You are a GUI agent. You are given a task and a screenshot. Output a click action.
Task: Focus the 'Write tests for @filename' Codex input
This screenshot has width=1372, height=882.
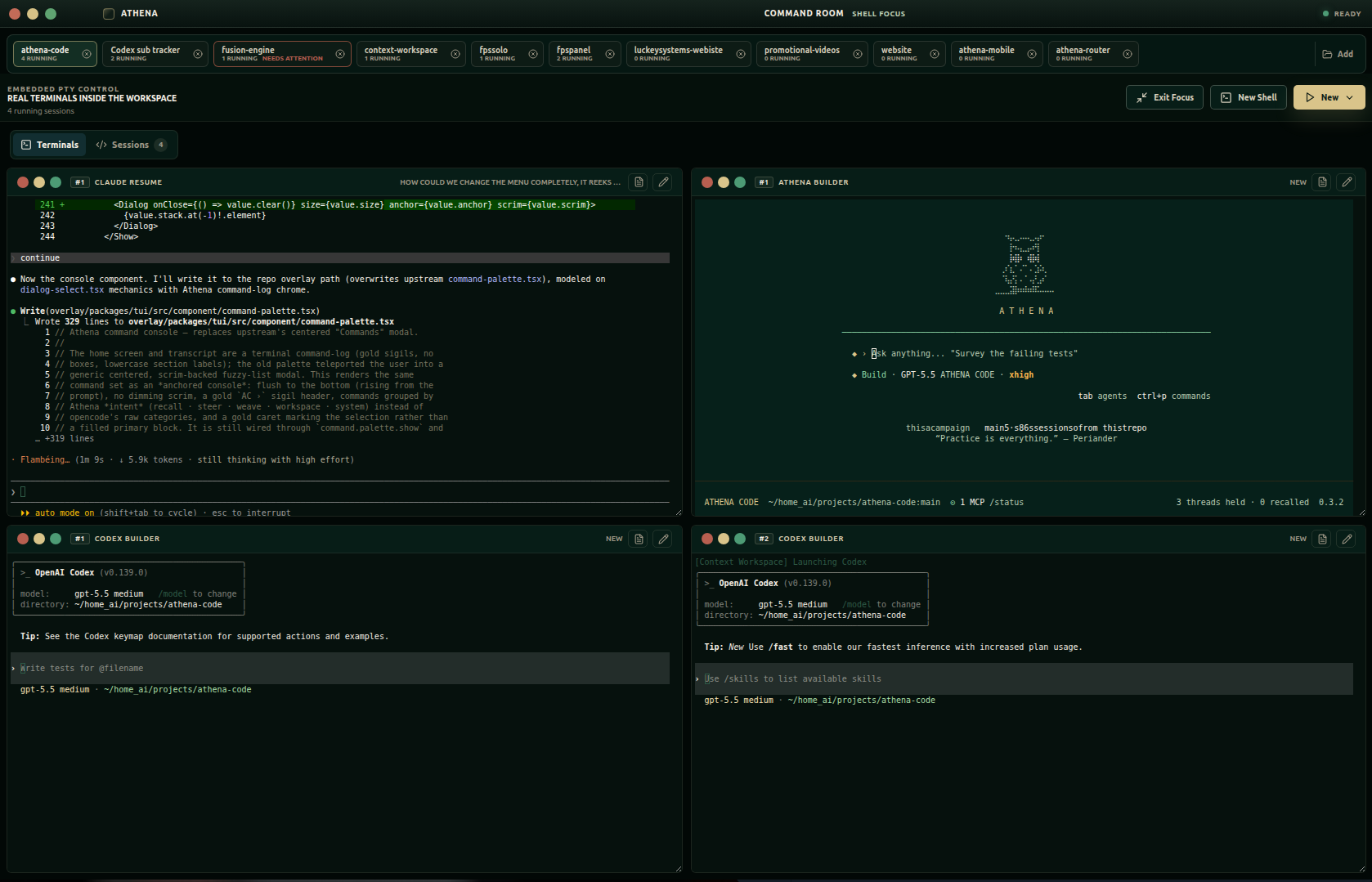(x=340, y=668)
